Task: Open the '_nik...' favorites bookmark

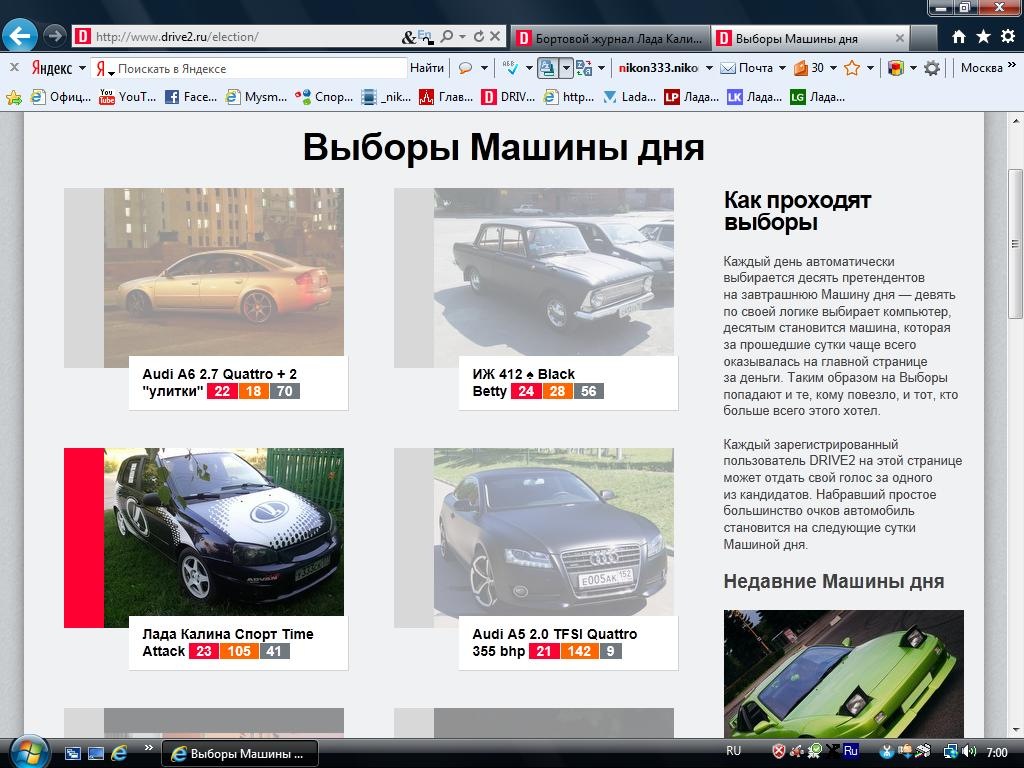Action: [387, 97]
